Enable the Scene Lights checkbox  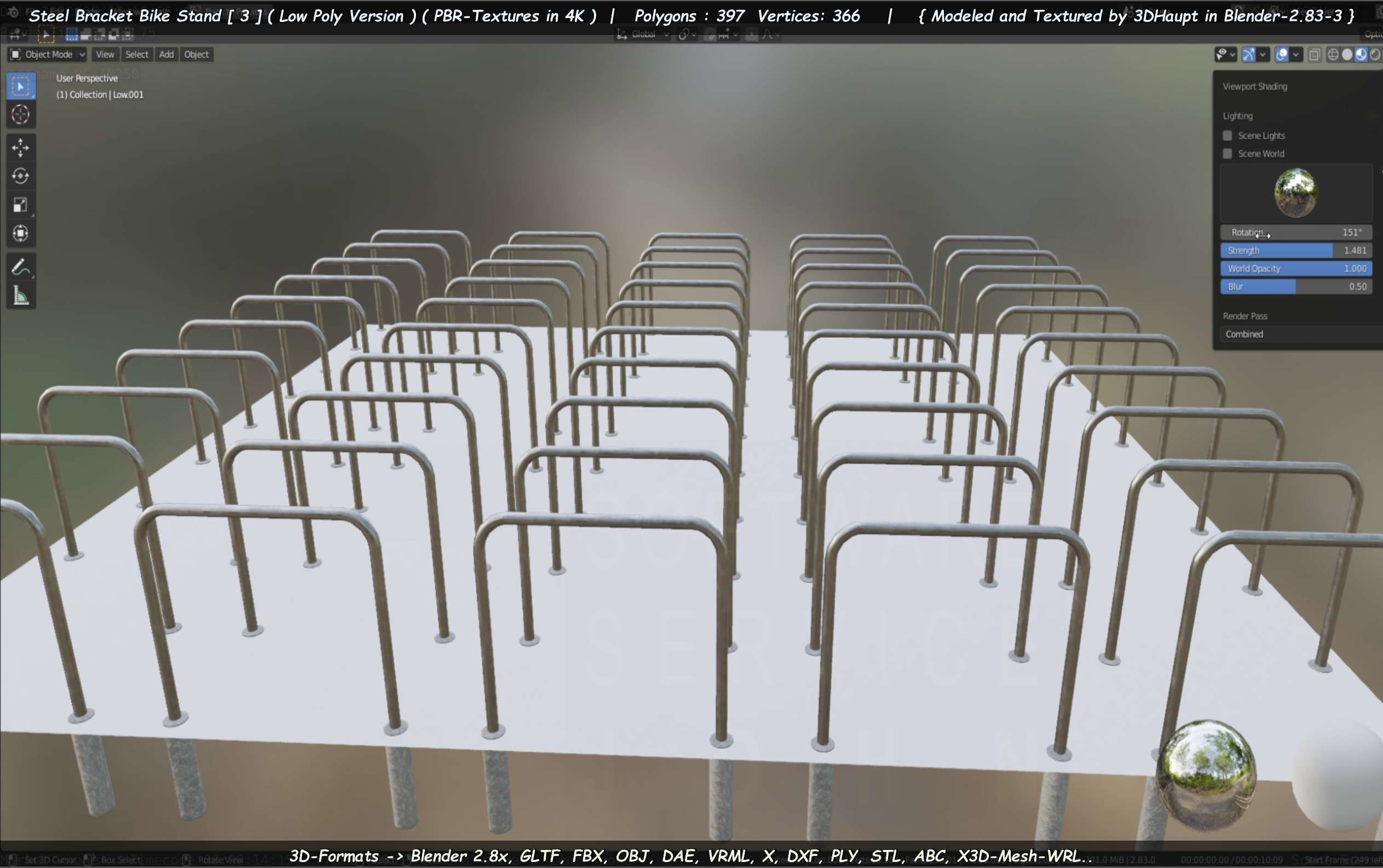pos(1228,136)
